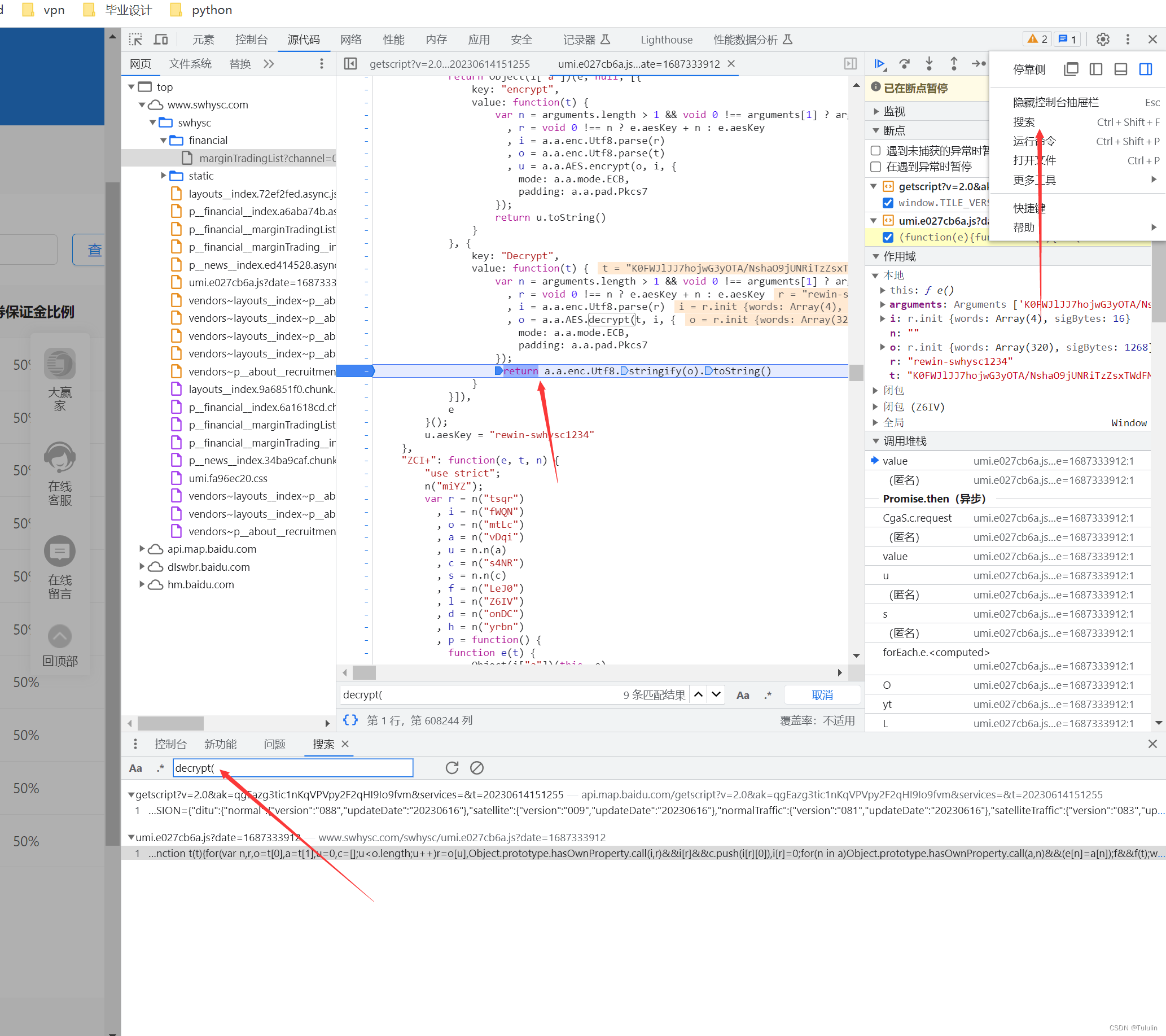This screenshot has width=1166, height=1036.
Task: Step over next function call
Action: point(904,64)
